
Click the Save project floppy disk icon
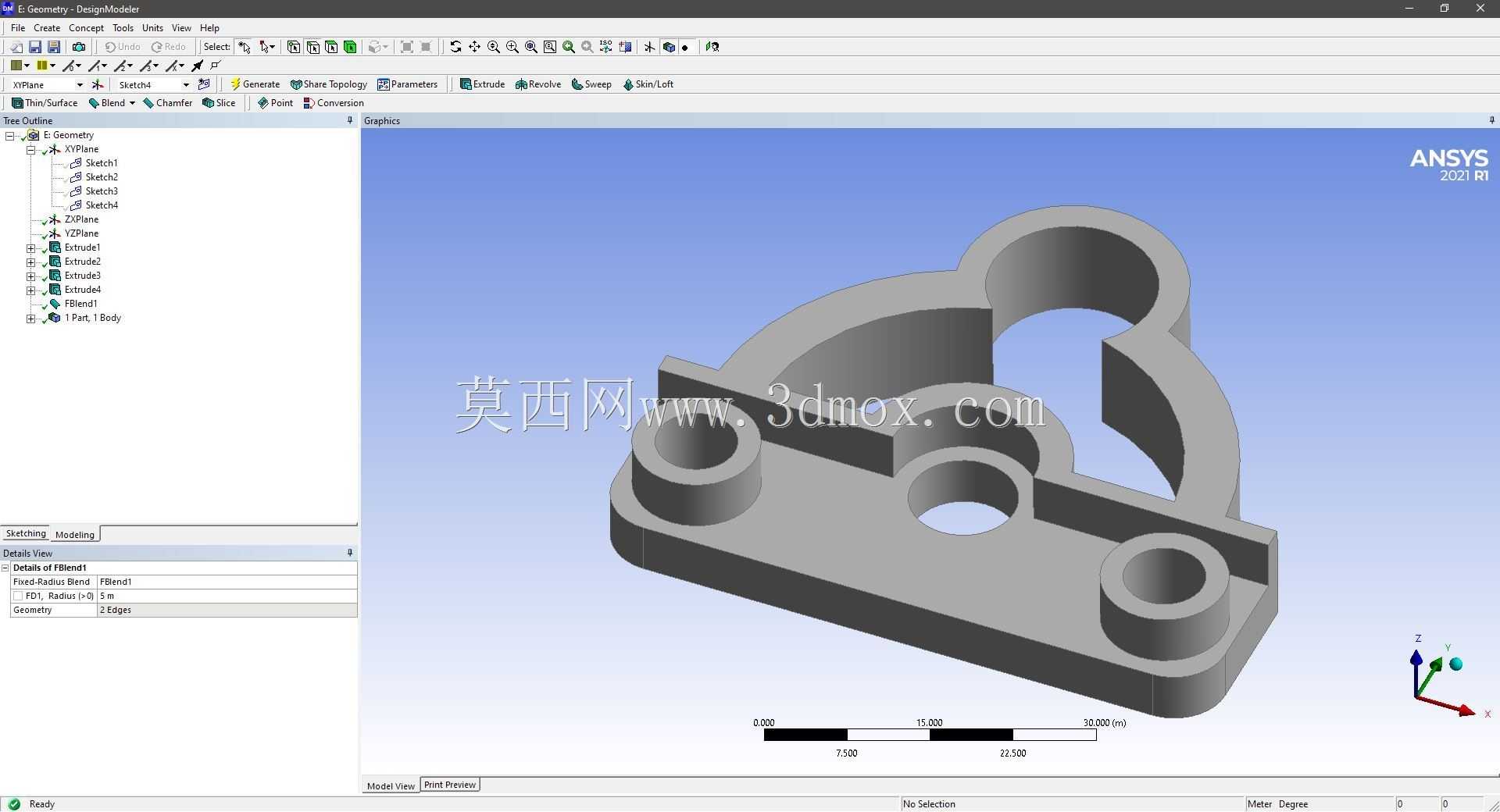[x=35, y=47]
